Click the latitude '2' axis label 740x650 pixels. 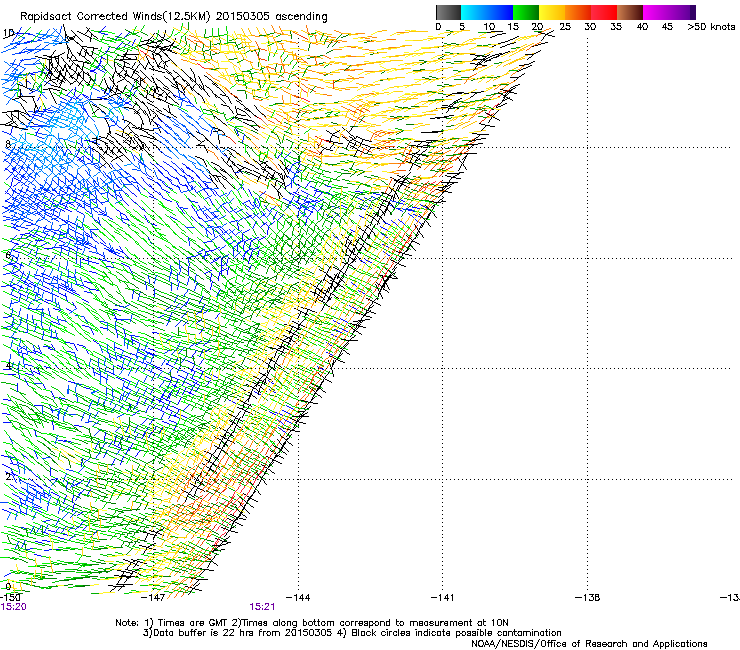(8, 477)
